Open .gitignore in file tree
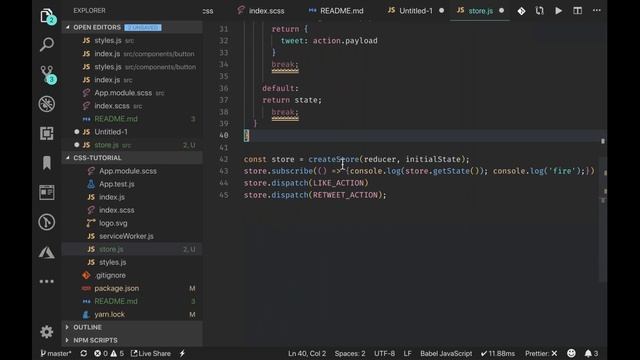Image resolution: width=640 pixels, height=360 pixels. [132, 276]
